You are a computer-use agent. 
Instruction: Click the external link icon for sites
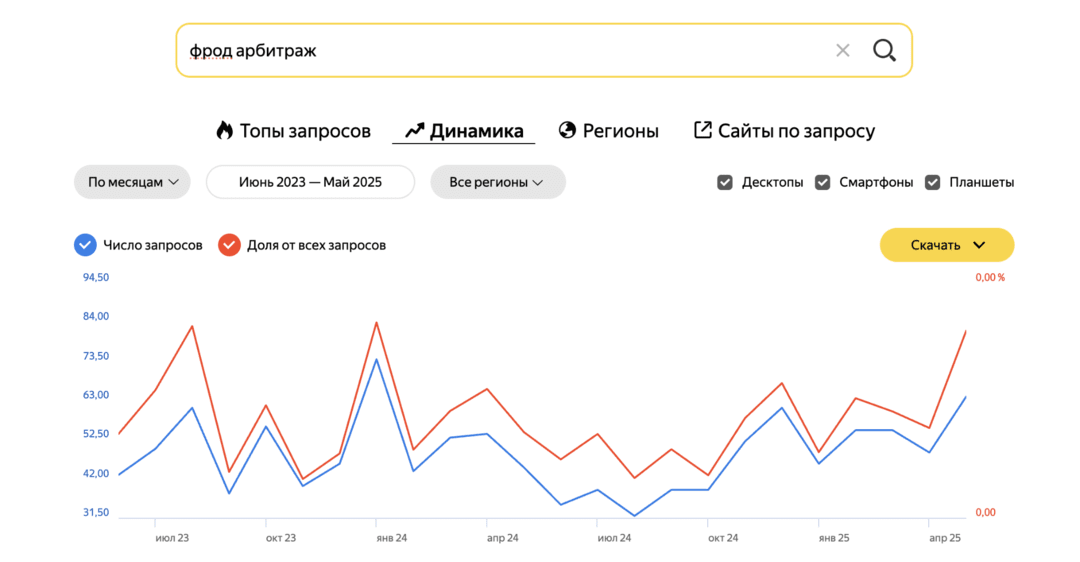pyautogui.click(x=703, y=130)
